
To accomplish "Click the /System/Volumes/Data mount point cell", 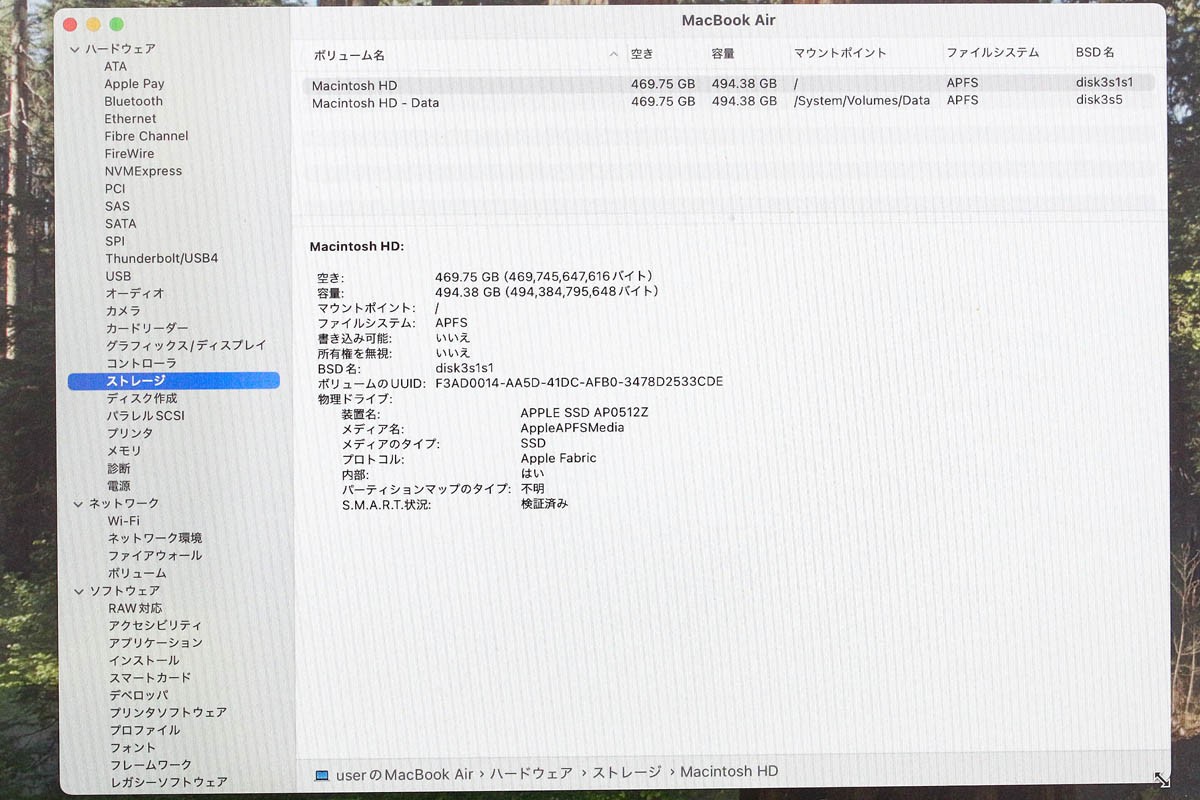I will (862, 101).
